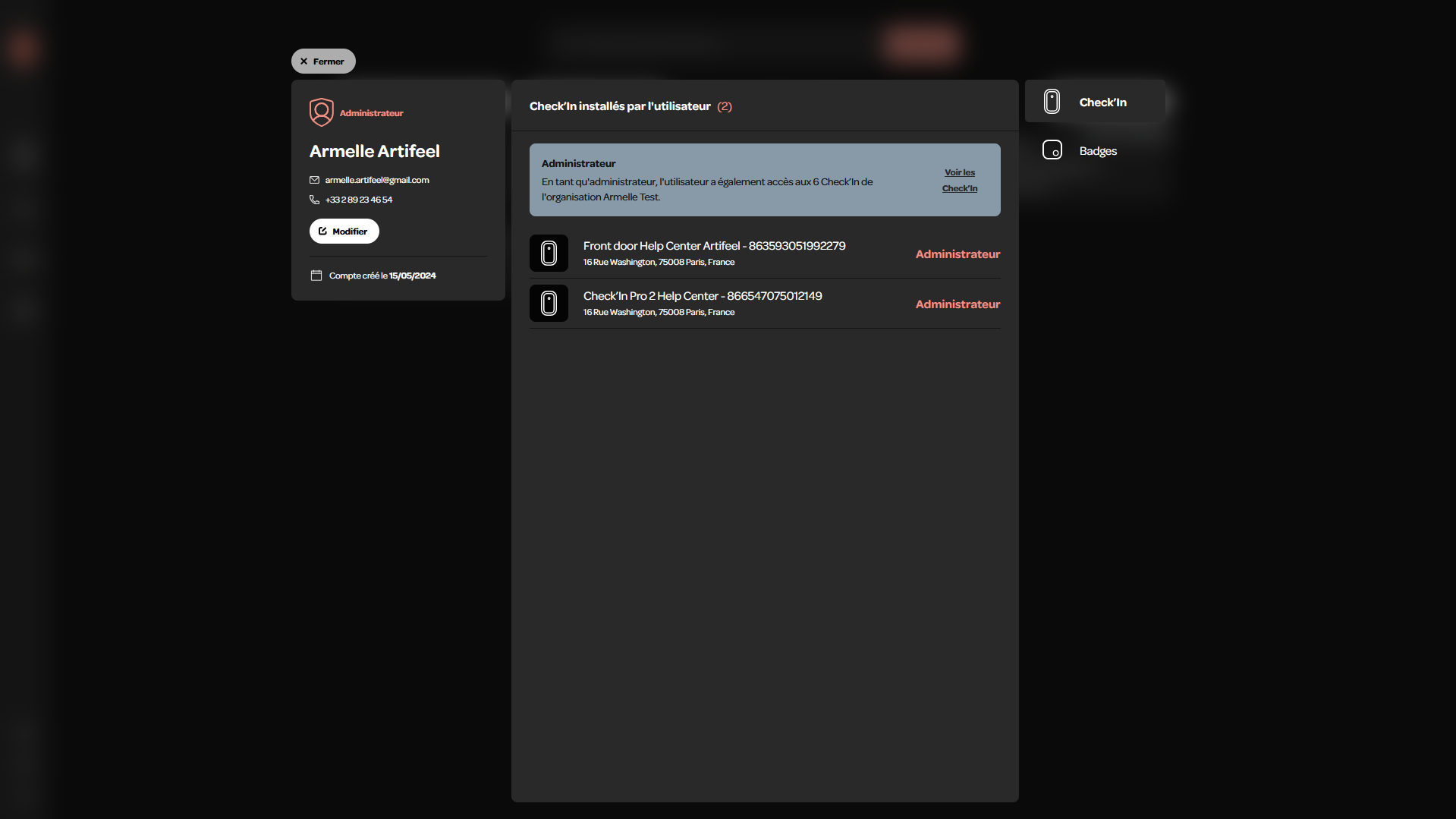The width and height of the screenshot is (1456, 819).
Task: Click the calendar icon near account creation date
Action: [316, 276]
